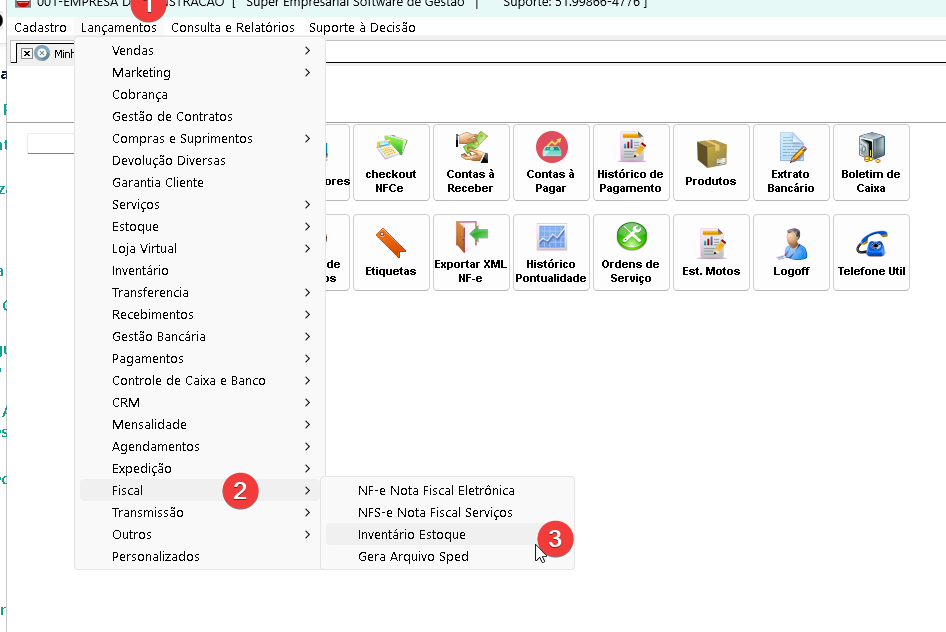
Task: Click Exportar XML NF-e icon
Action: (471, 252)
